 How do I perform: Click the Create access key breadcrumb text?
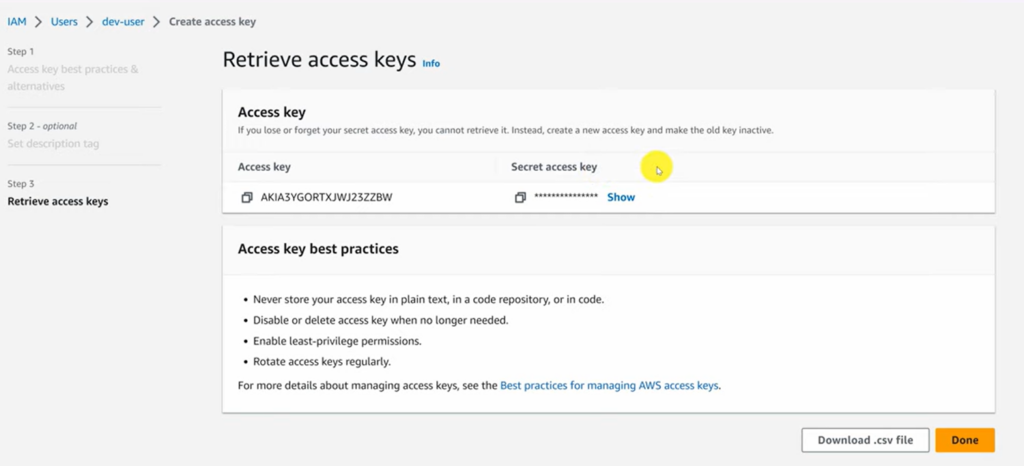coord(212,22)
